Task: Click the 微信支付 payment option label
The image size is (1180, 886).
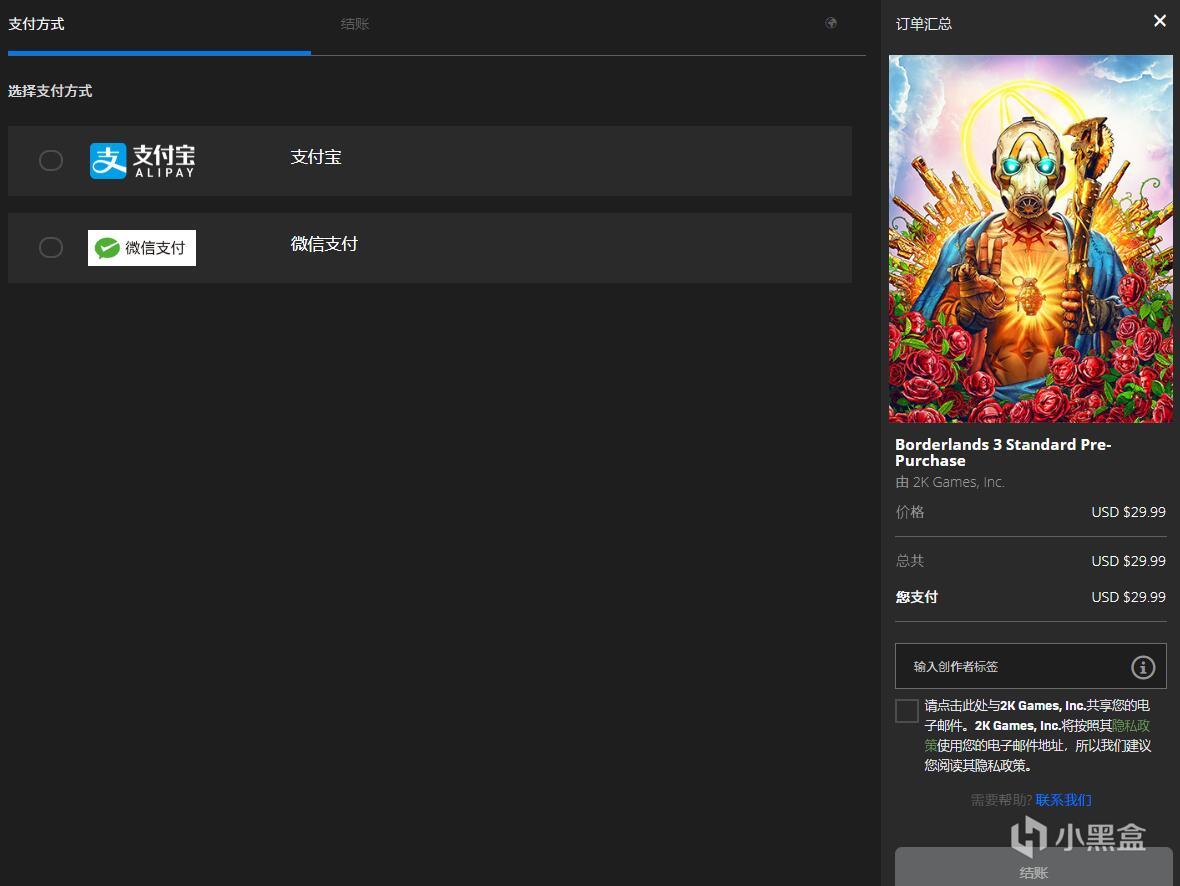Action: tap(324, 244)
